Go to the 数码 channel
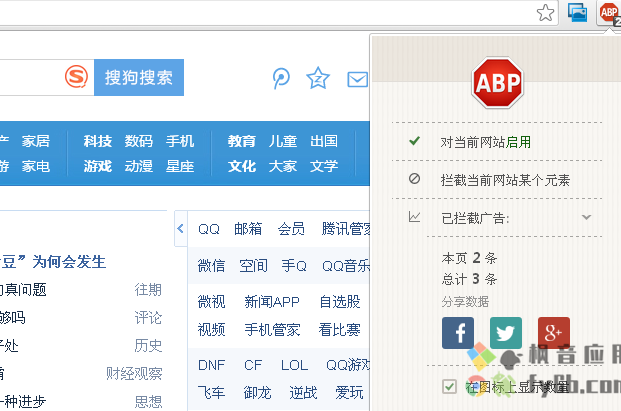The image size is (621, 411). click(139, 141)
